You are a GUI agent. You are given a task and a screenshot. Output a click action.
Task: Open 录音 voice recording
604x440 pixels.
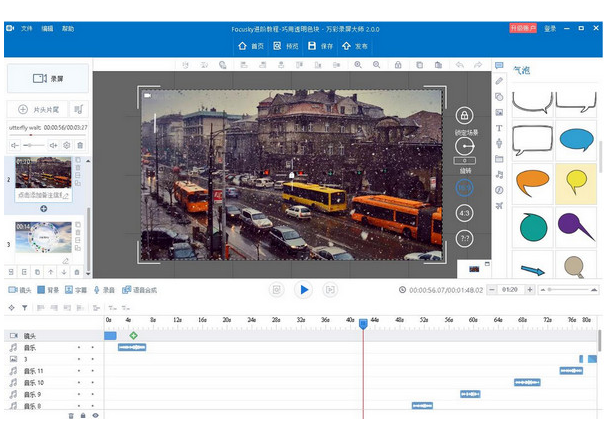tap(104, 290)
